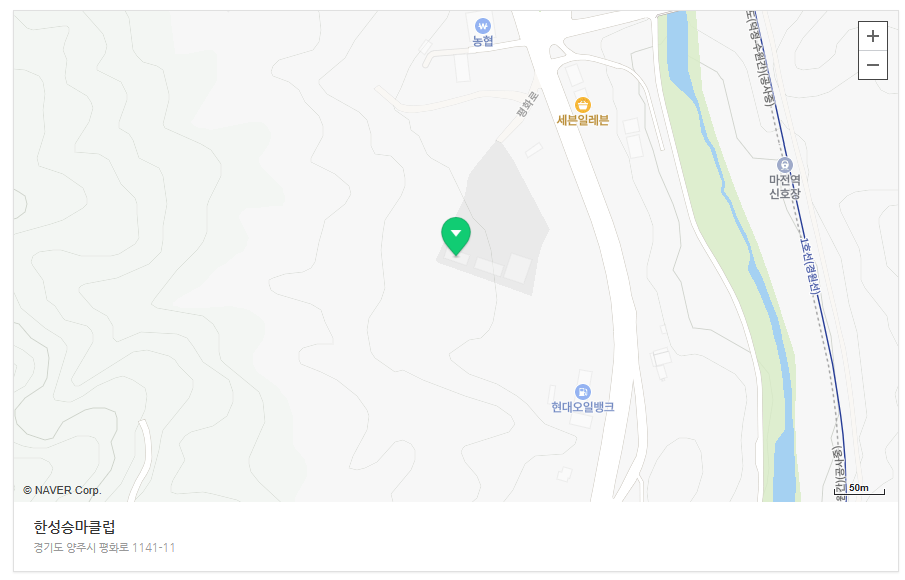This screenshot has height=580, width=905.
Task: Select the 마전역 신호장 station icon
Action: pos(784,165)
